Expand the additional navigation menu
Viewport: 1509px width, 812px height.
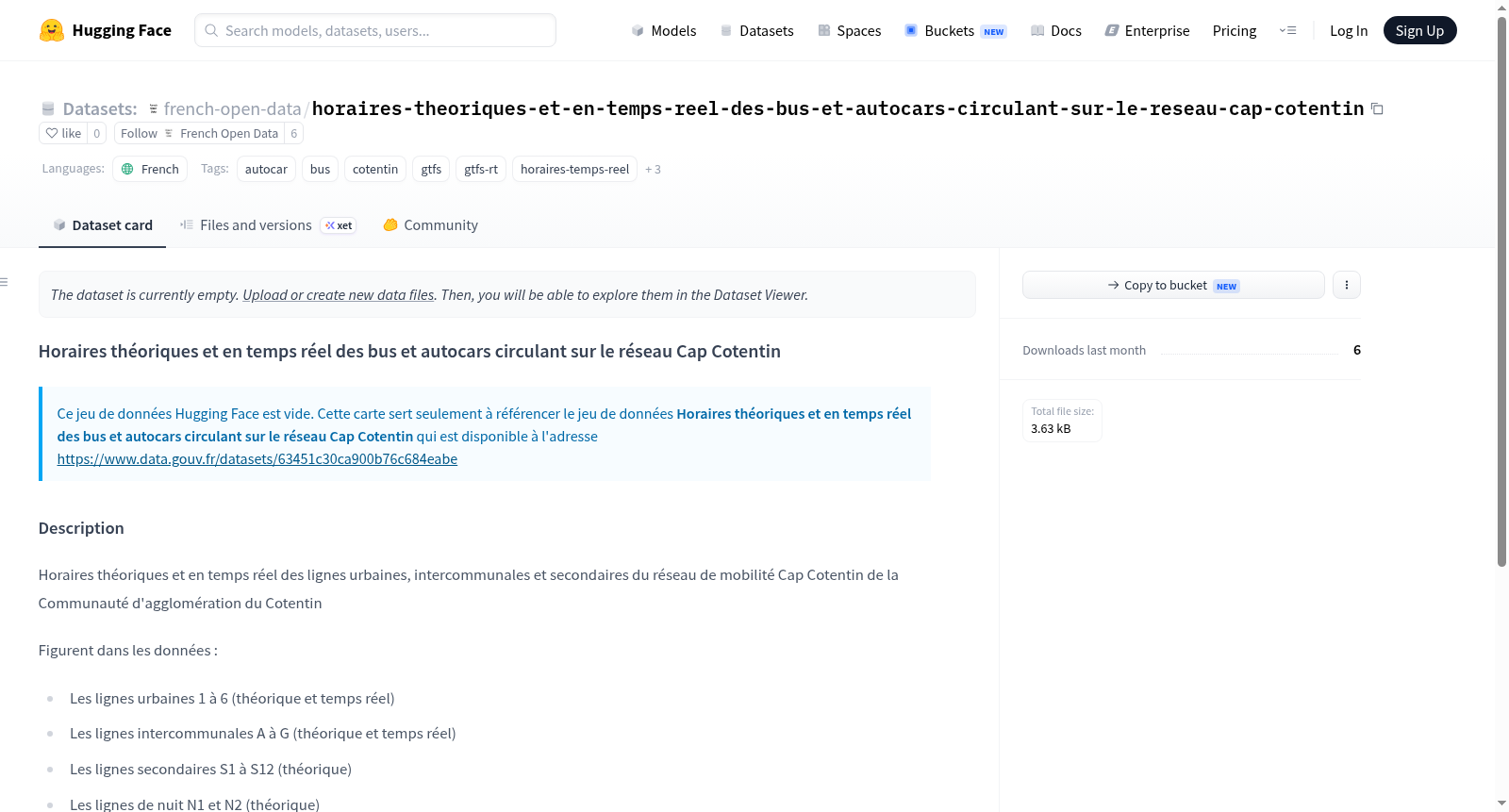[x=1287, y=30]
